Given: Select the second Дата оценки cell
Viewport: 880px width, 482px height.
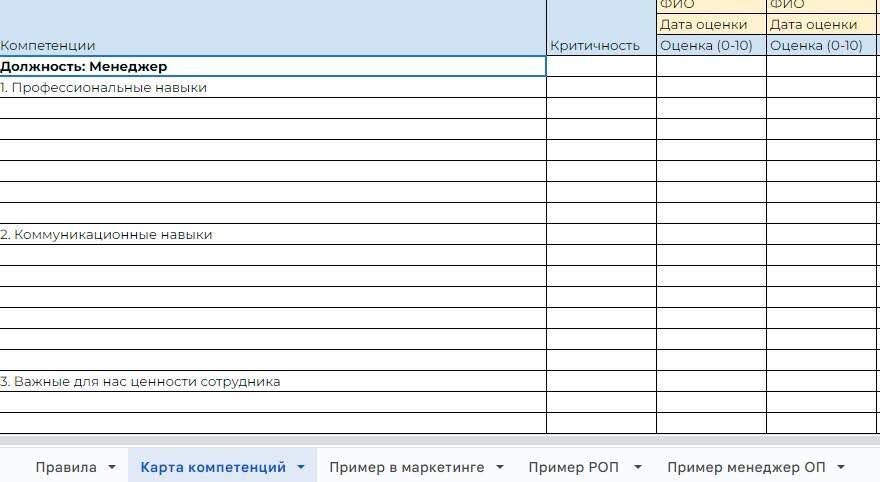Looking at the screenshot, I should pyautogui.click(x=821, y=24).
